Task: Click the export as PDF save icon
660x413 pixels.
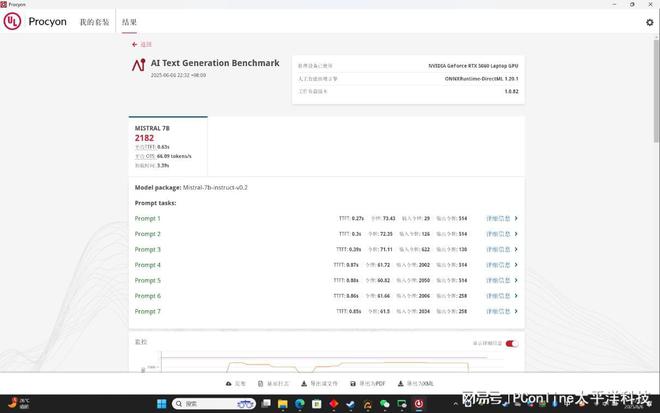Action: (x=353, y=384)
